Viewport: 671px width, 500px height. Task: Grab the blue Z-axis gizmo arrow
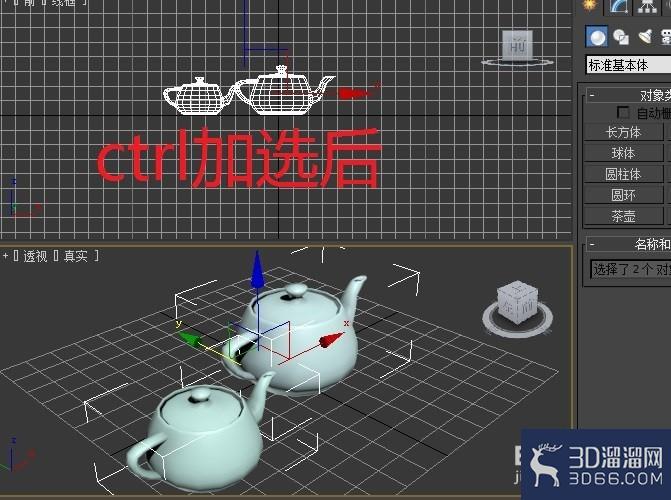point(257,270)
